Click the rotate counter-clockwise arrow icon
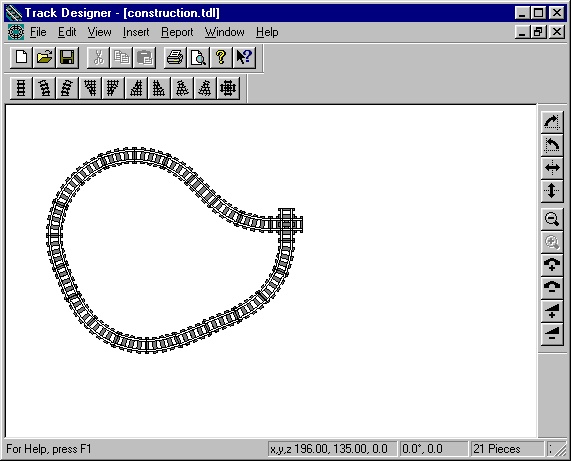This screenshot has width=571, height=461. coord(552,145)
